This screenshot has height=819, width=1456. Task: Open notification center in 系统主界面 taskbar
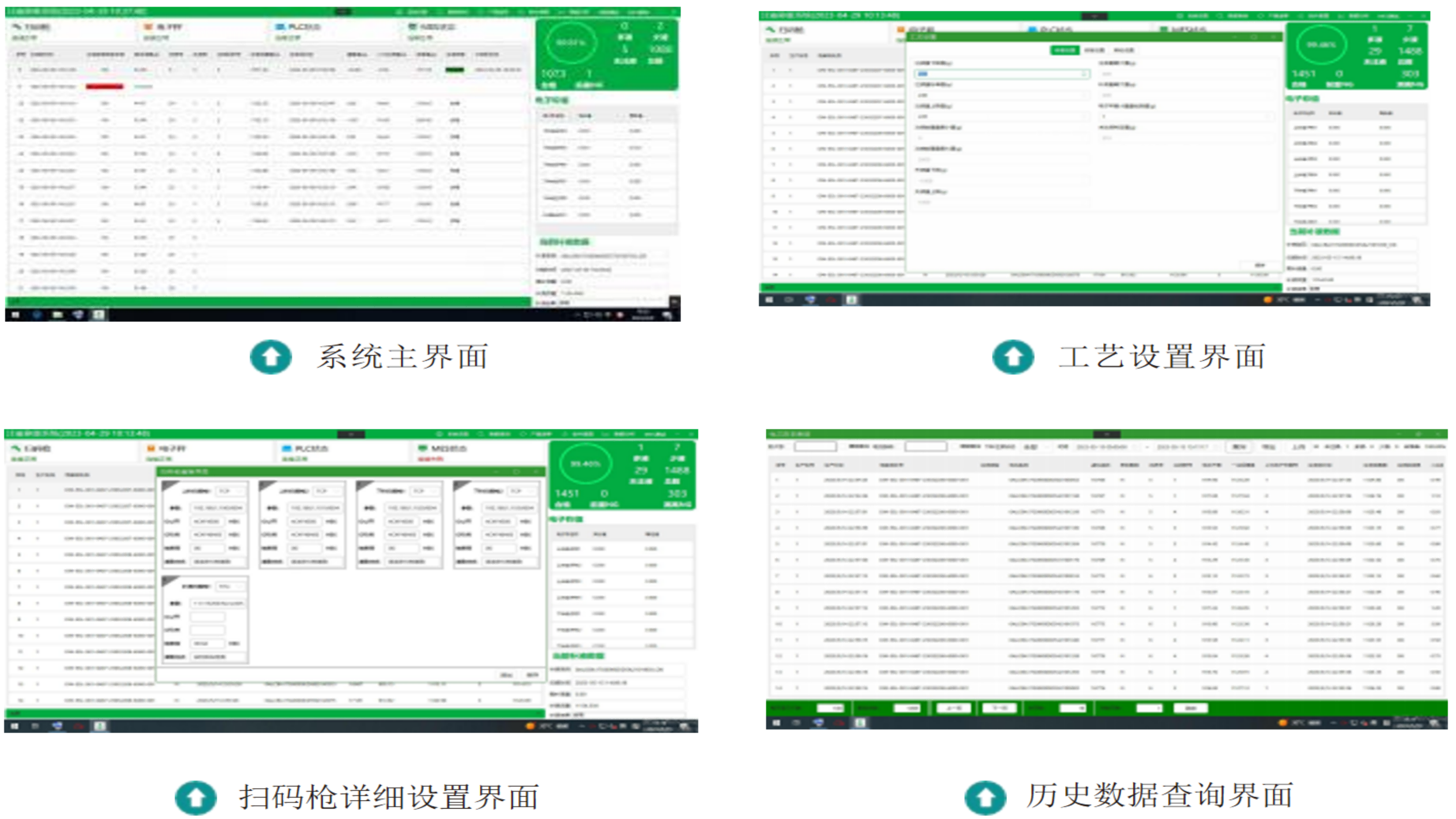(x=668, y=315)
